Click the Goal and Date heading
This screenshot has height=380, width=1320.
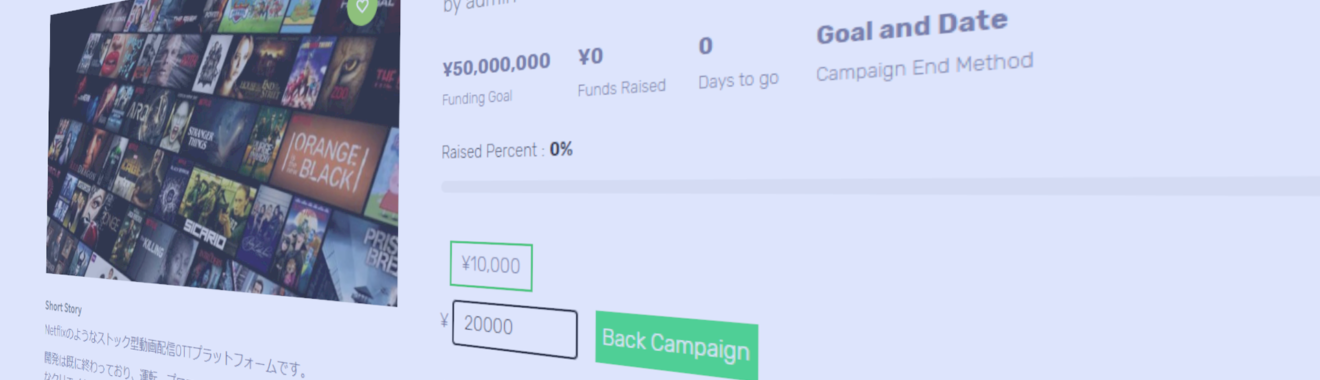pos(912,28)
